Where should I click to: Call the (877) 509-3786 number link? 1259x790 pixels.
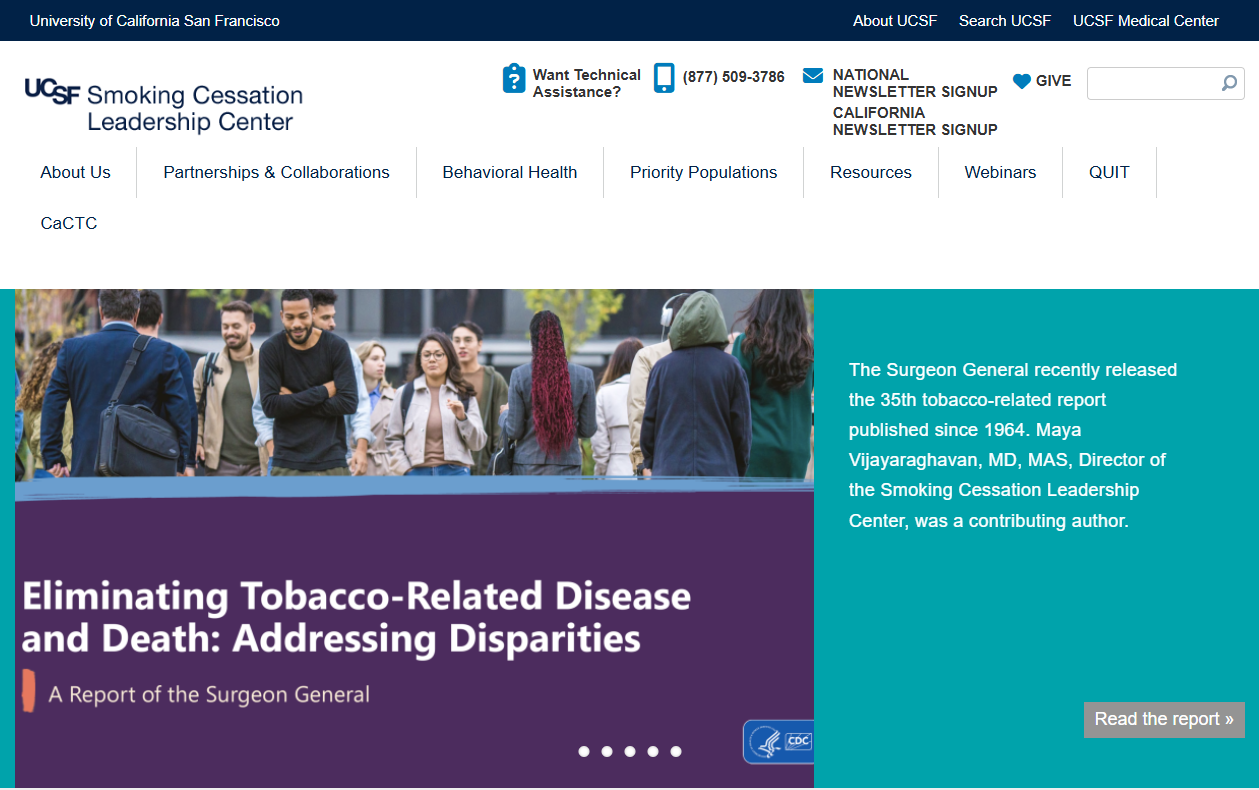734,77
